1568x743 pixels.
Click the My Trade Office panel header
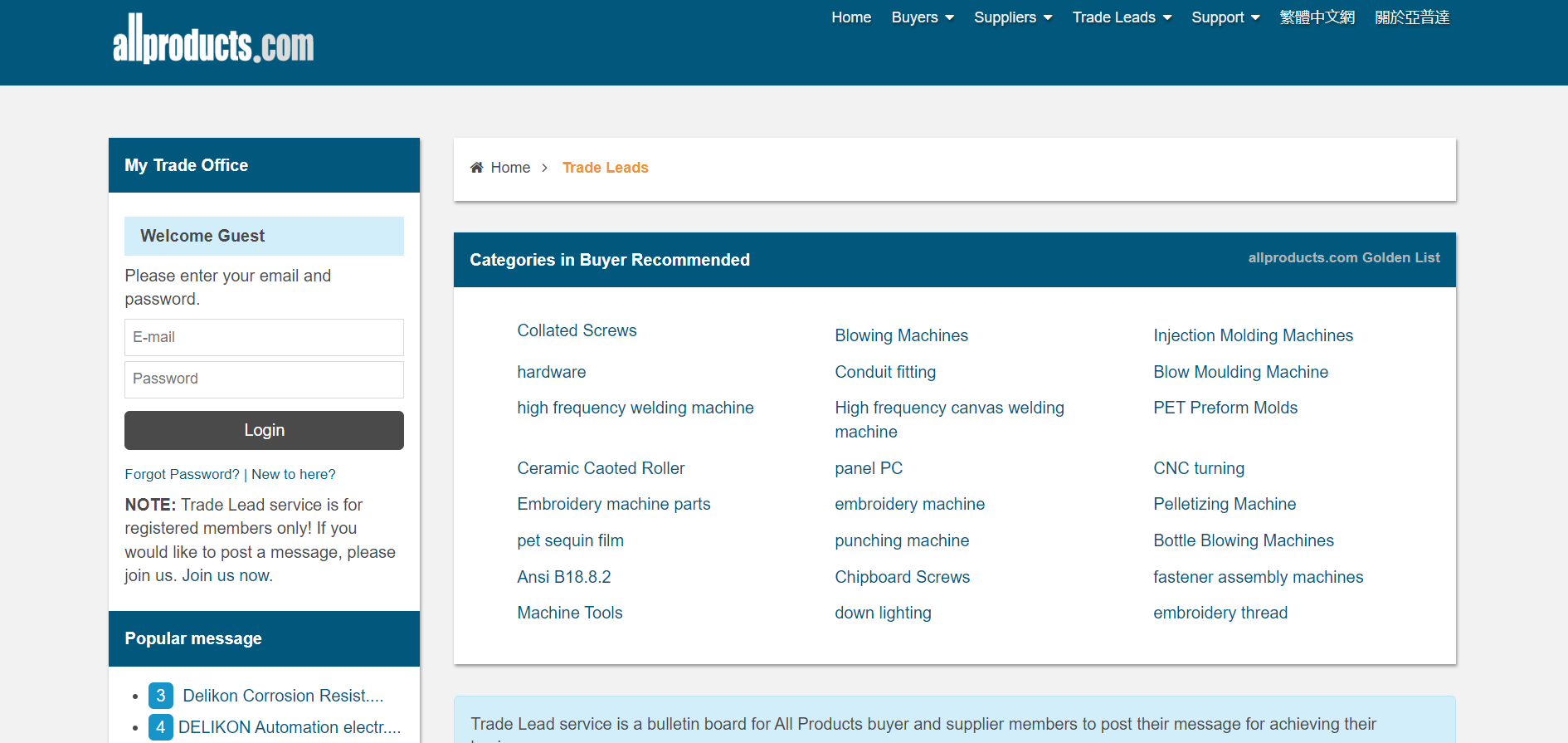pyautogui.click(x=264, y=165)
